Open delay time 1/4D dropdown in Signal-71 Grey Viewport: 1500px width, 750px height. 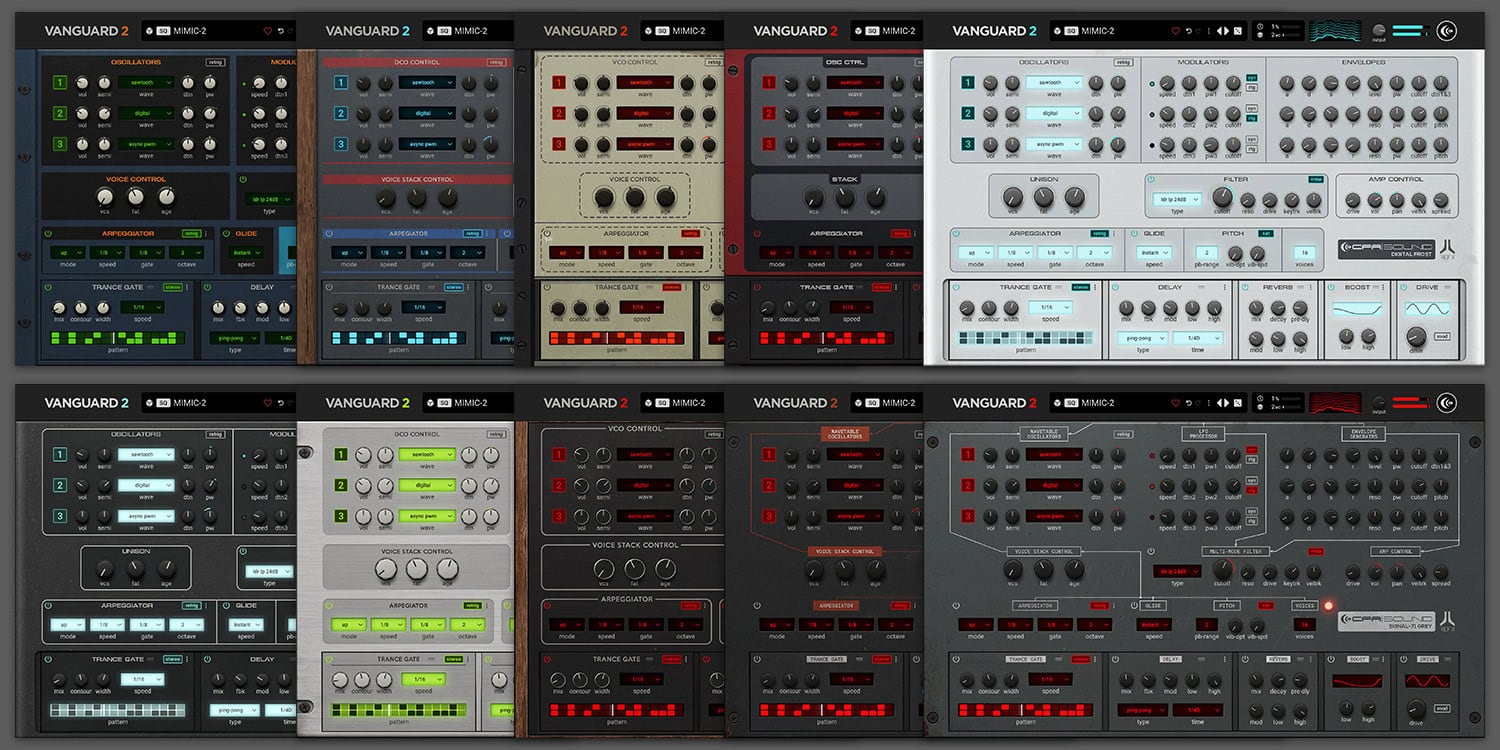point(1198,710)
